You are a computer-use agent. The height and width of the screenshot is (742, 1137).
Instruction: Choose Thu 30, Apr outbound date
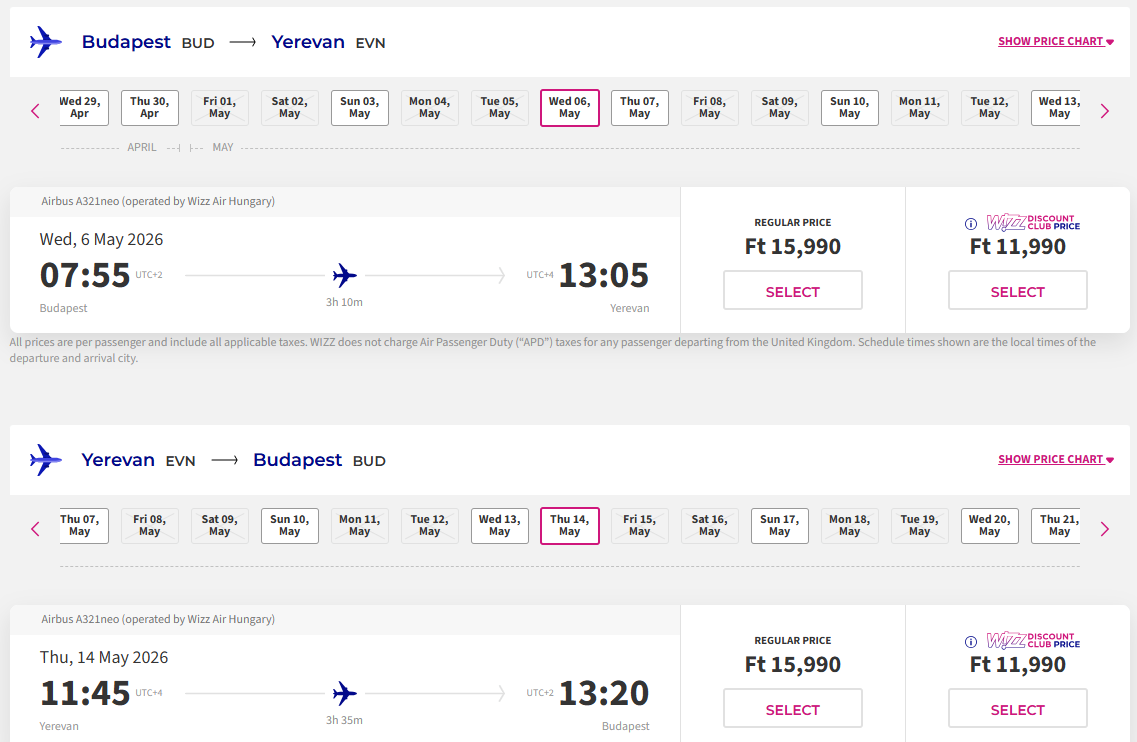pyautogui.click(x=149, y=108)
